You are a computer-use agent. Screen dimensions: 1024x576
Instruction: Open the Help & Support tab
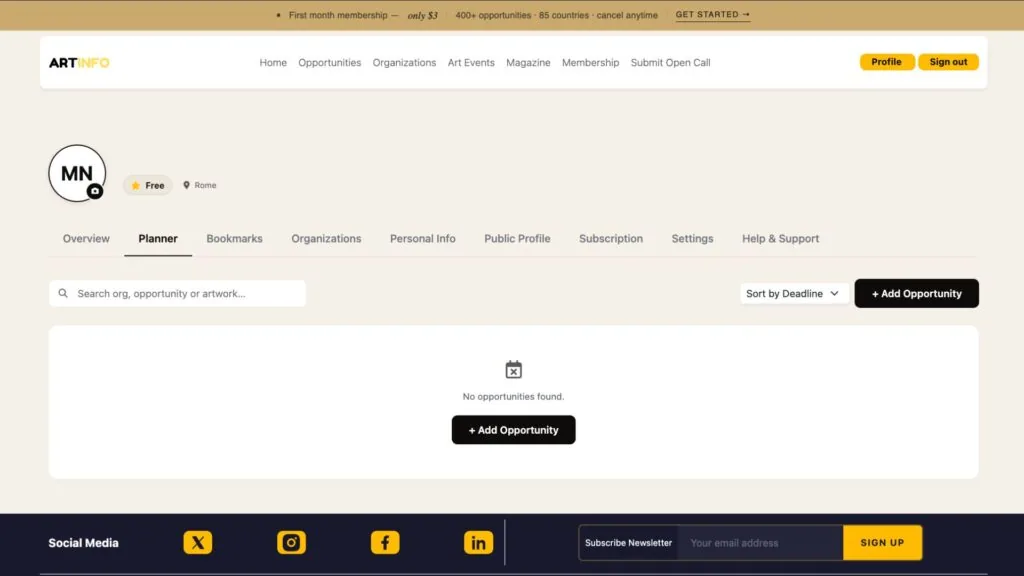tap(780, 238)
